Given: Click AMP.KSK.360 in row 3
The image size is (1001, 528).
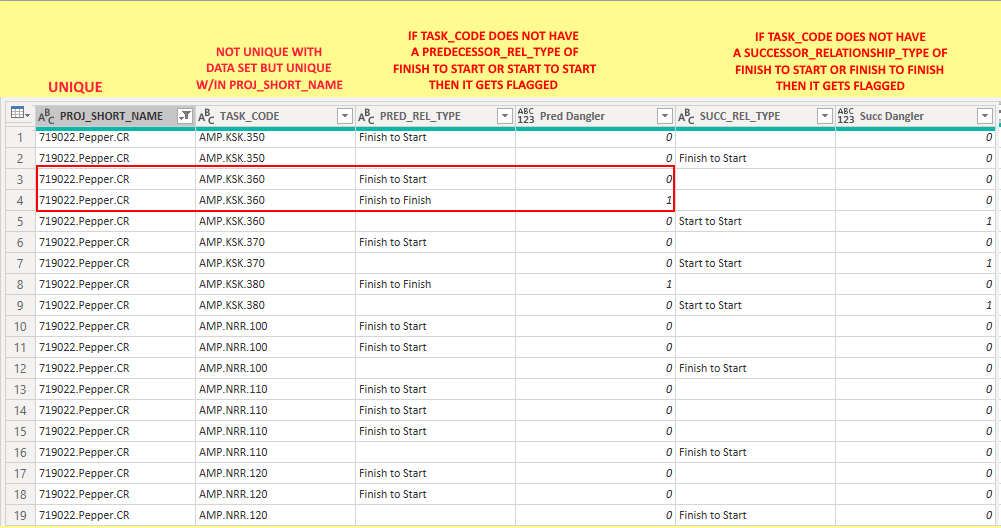Looking at the screenshot, I should click(232, 179).
